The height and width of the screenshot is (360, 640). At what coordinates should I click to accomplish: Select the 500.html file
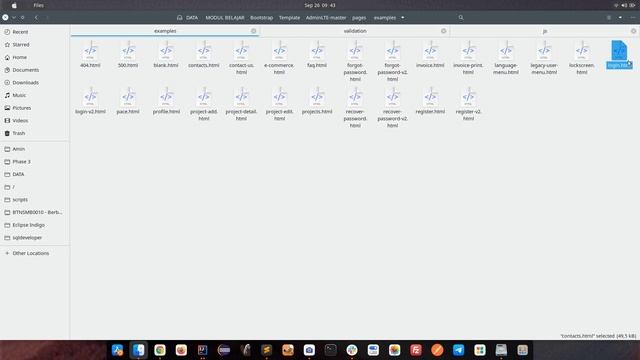pos(128,55)
